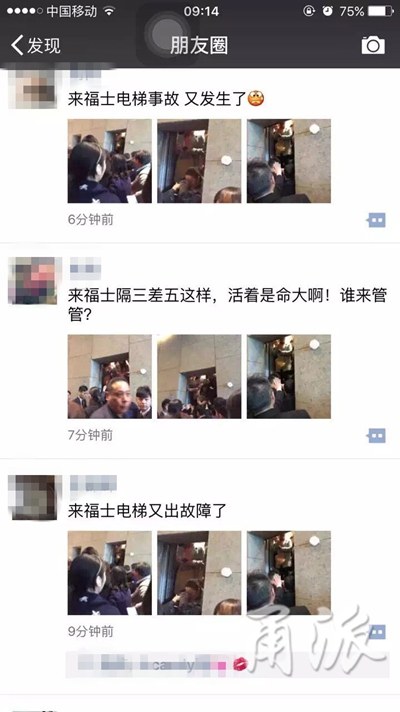
Task: Tap the battery indicator in status bar
Action: point(380,11)
